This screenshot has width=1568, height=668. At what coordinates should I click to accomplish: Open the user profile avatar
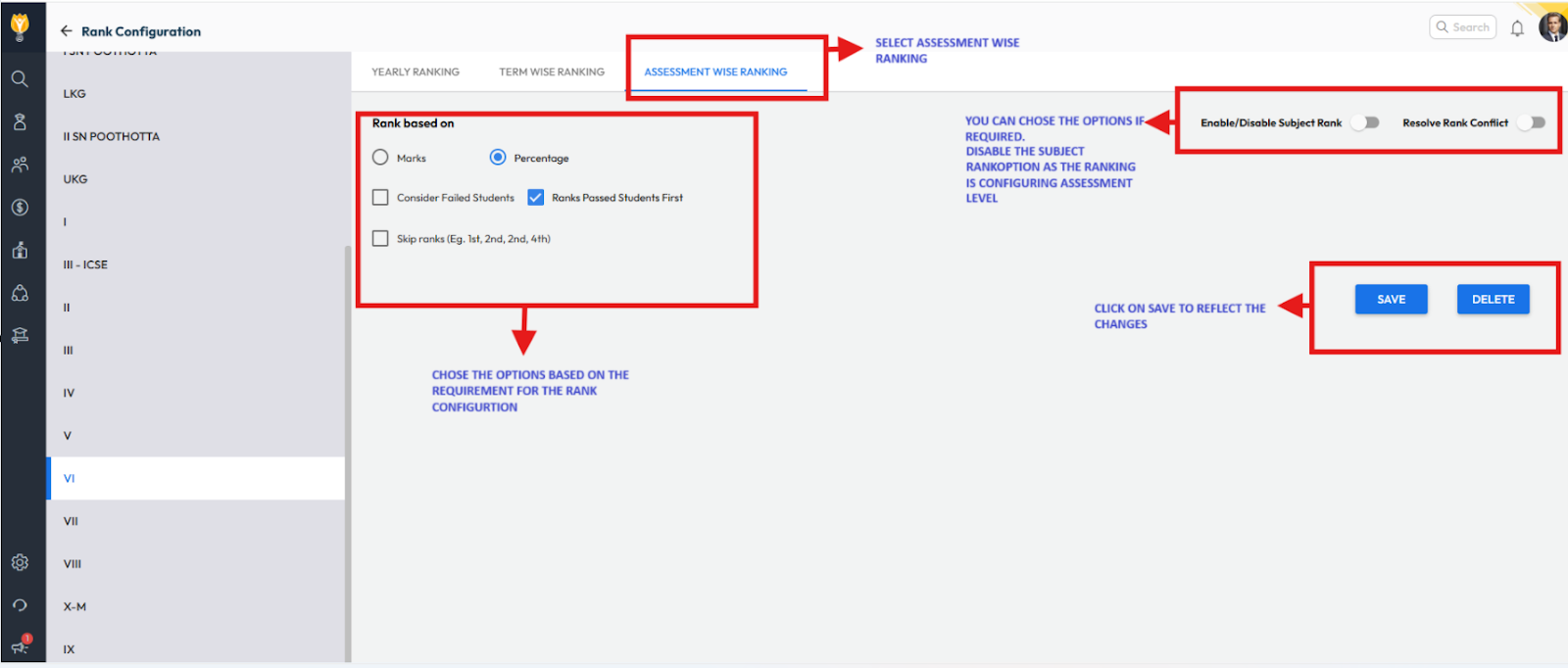pos(1552,27)
